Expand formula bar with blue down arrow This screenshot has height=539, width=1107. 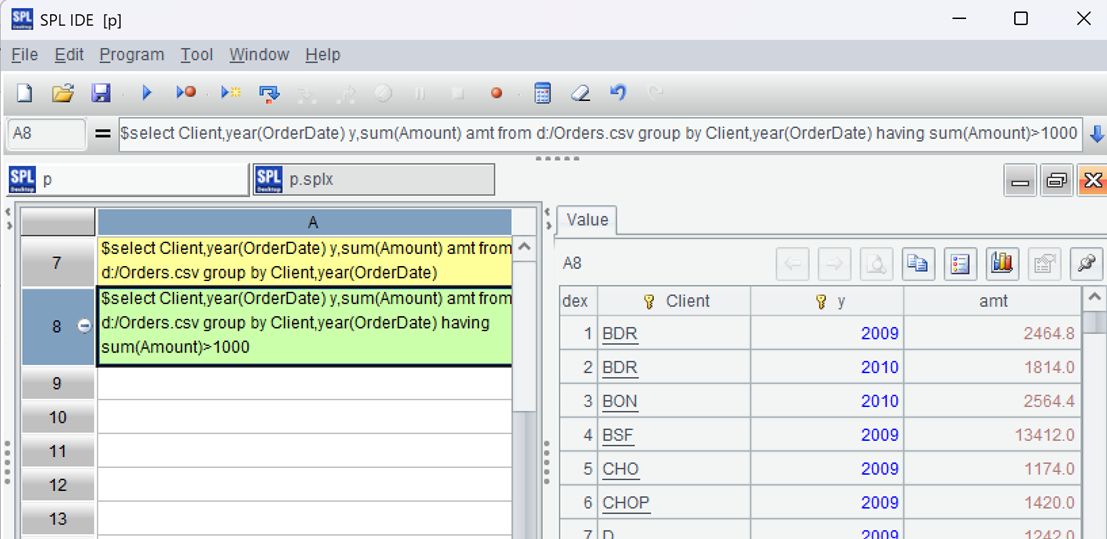click(x=1096, y=134)
